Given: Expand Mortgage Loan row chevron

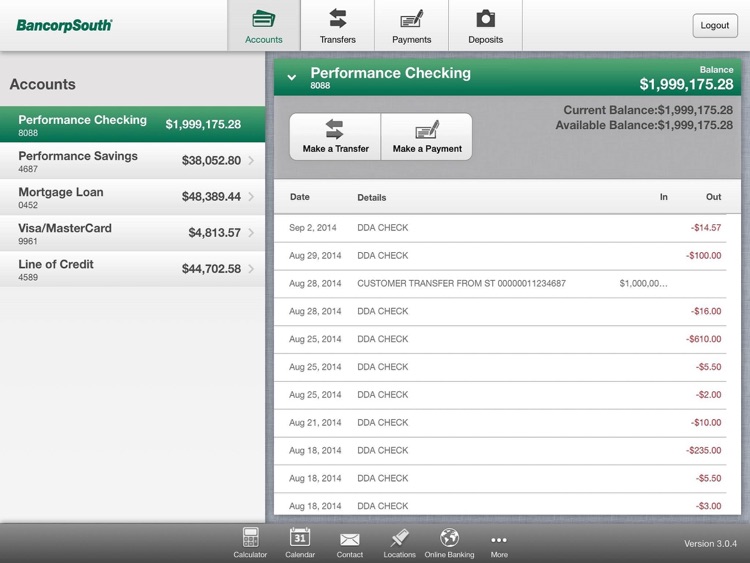Looking at the screenshot, I should pyautogui.click(x=252, y=197).
